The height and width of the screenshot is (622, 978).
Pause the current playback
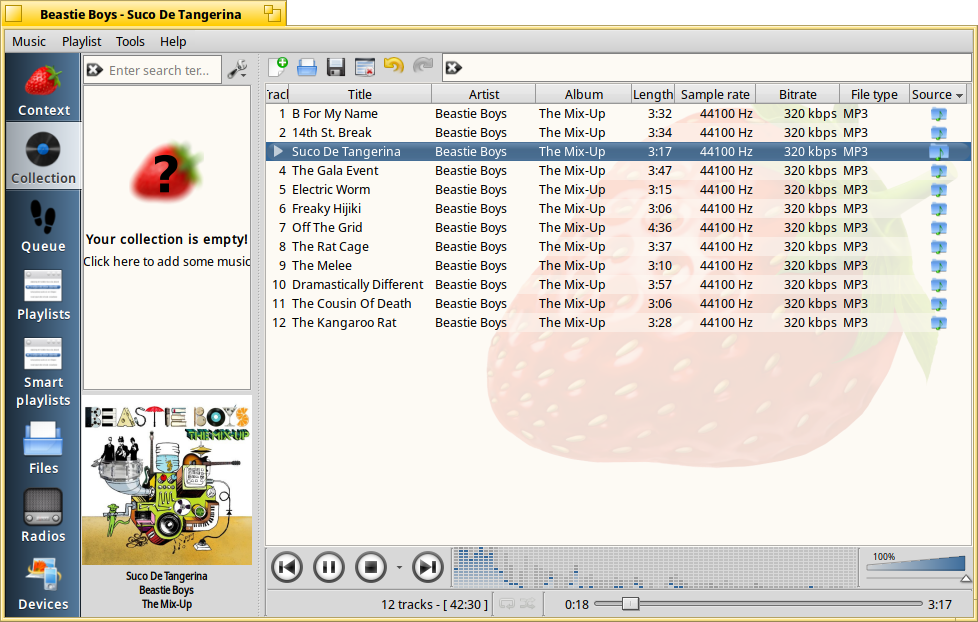tap(329, 567)
